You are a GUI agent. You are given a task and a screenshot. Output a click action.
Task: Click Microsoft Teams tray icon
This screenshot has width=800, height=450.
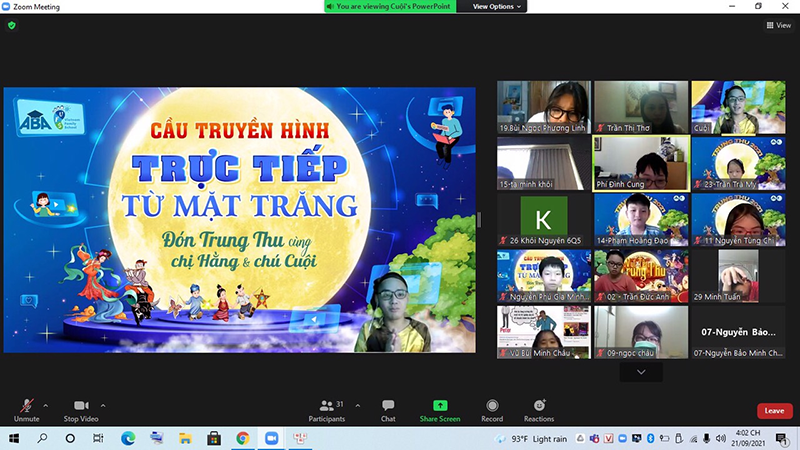pos(594,438)
